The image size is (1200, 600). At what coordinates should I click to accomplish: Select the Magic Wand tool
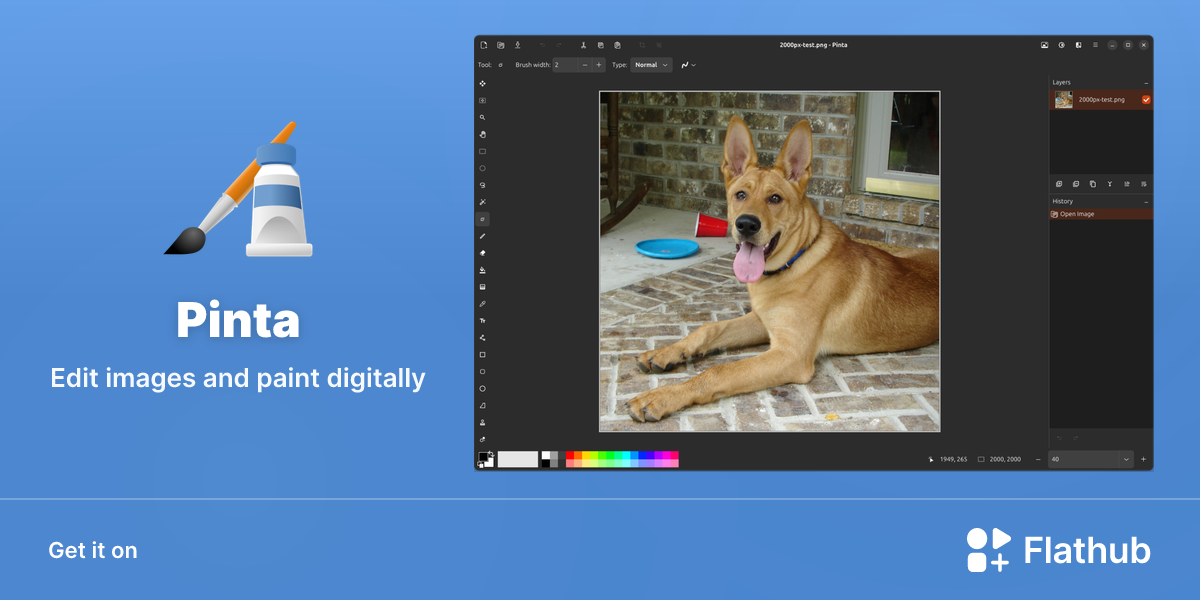tap(483, 202)
